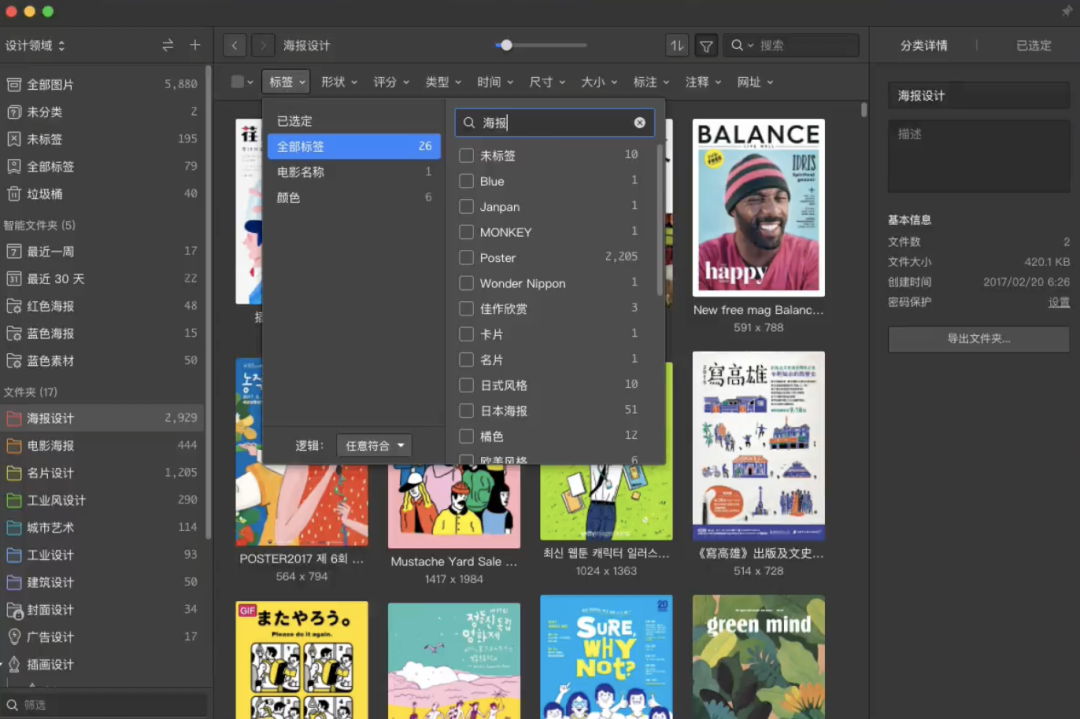Open the 形状 filter dropdown

pyautogui.click(x=338, y=82)
